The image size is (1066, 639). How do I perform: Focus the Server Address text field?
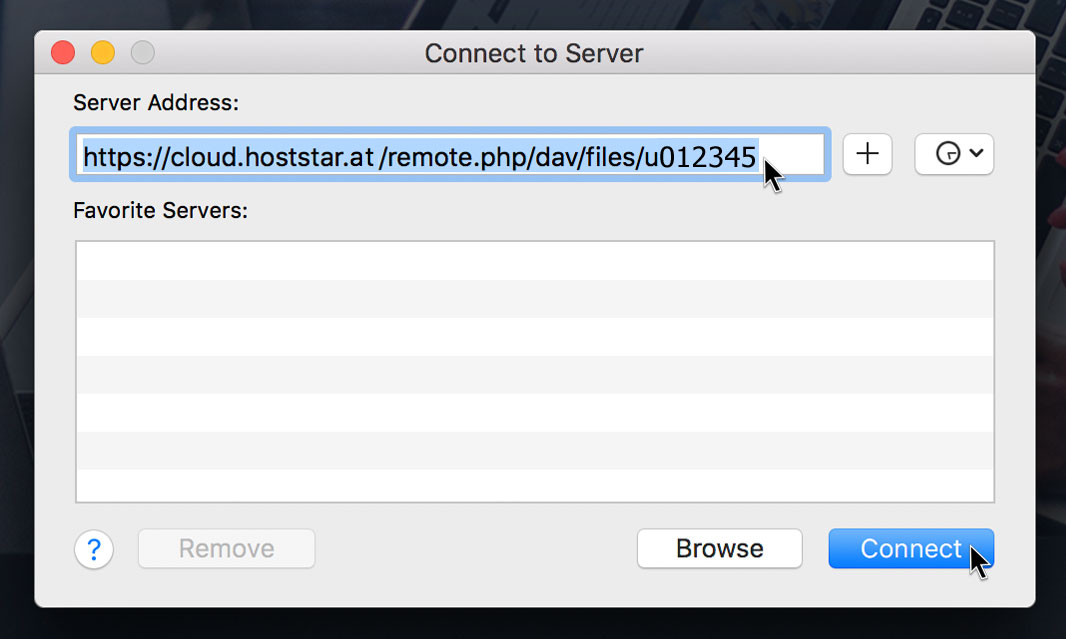coord(450,154)
